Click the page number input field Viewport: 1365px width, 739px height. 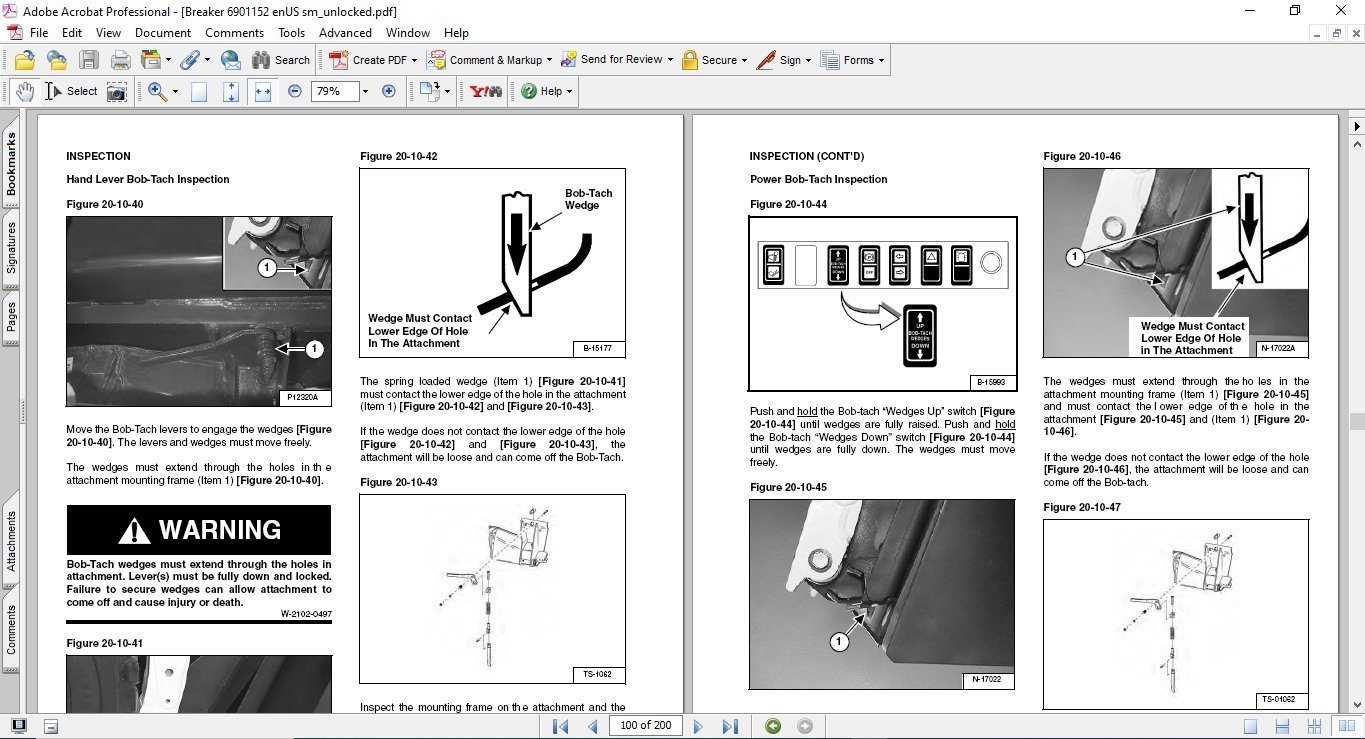coord(645,726)
